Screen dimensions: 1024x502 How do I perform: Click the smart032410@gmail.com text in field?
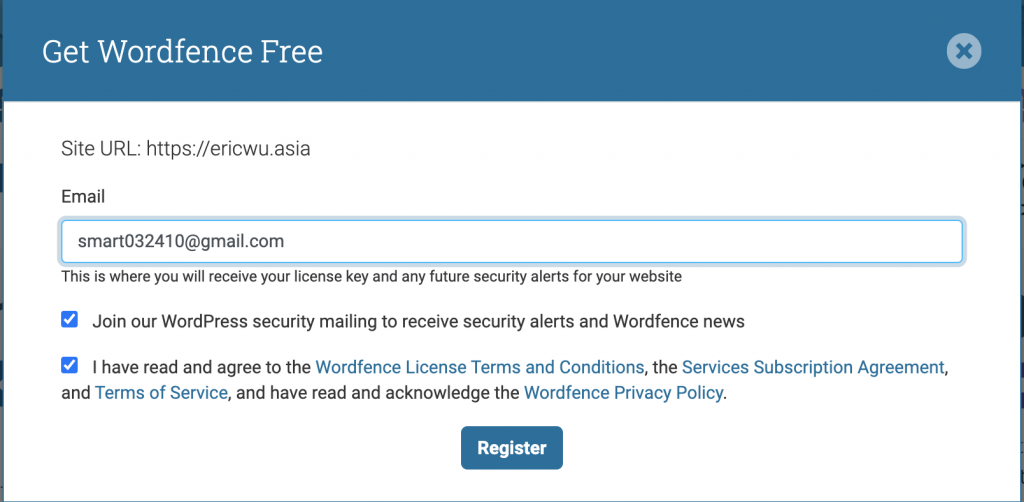coord(181,242)
